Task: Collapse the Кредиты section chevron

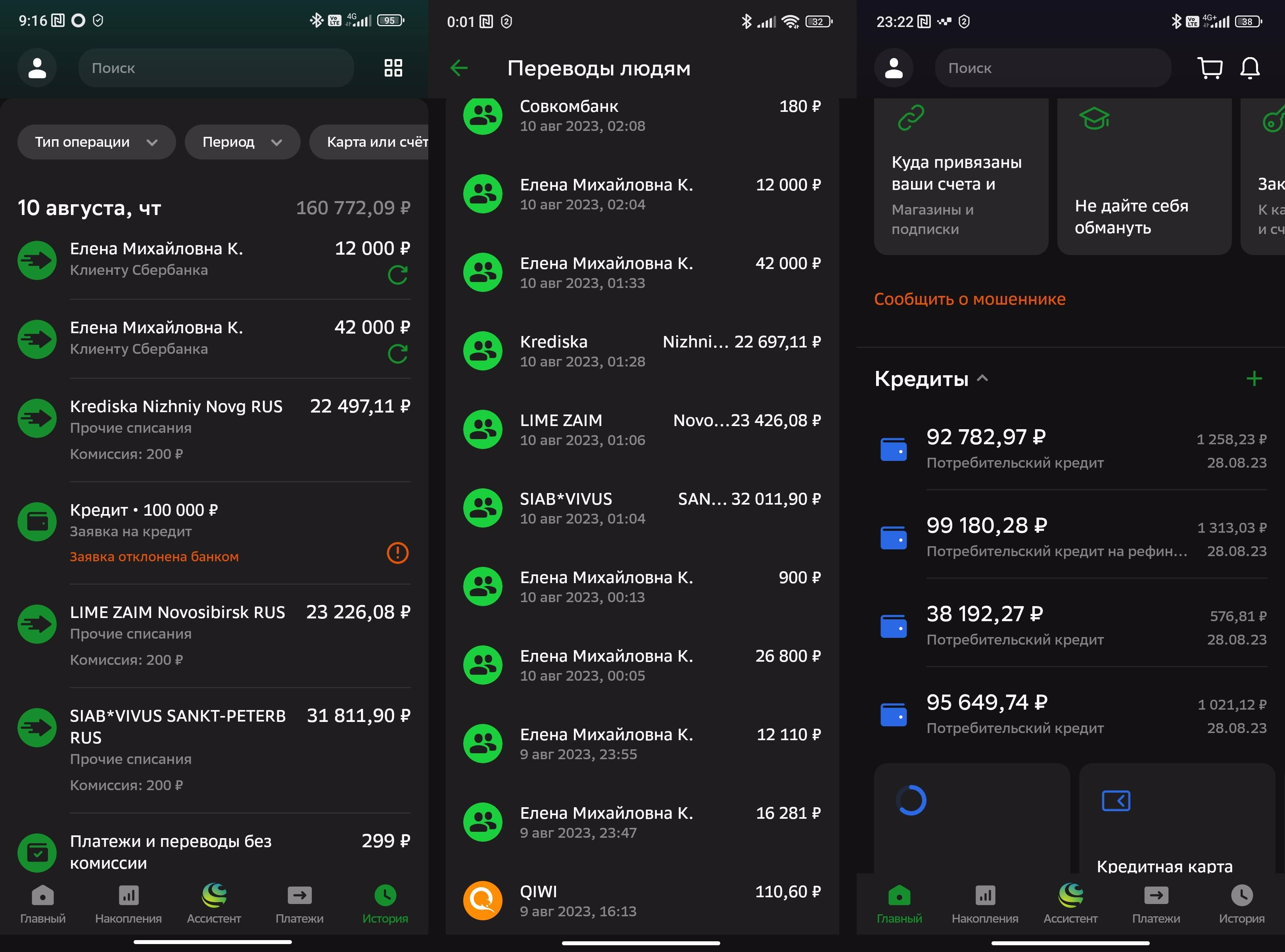Action: [x=983, y=378]
